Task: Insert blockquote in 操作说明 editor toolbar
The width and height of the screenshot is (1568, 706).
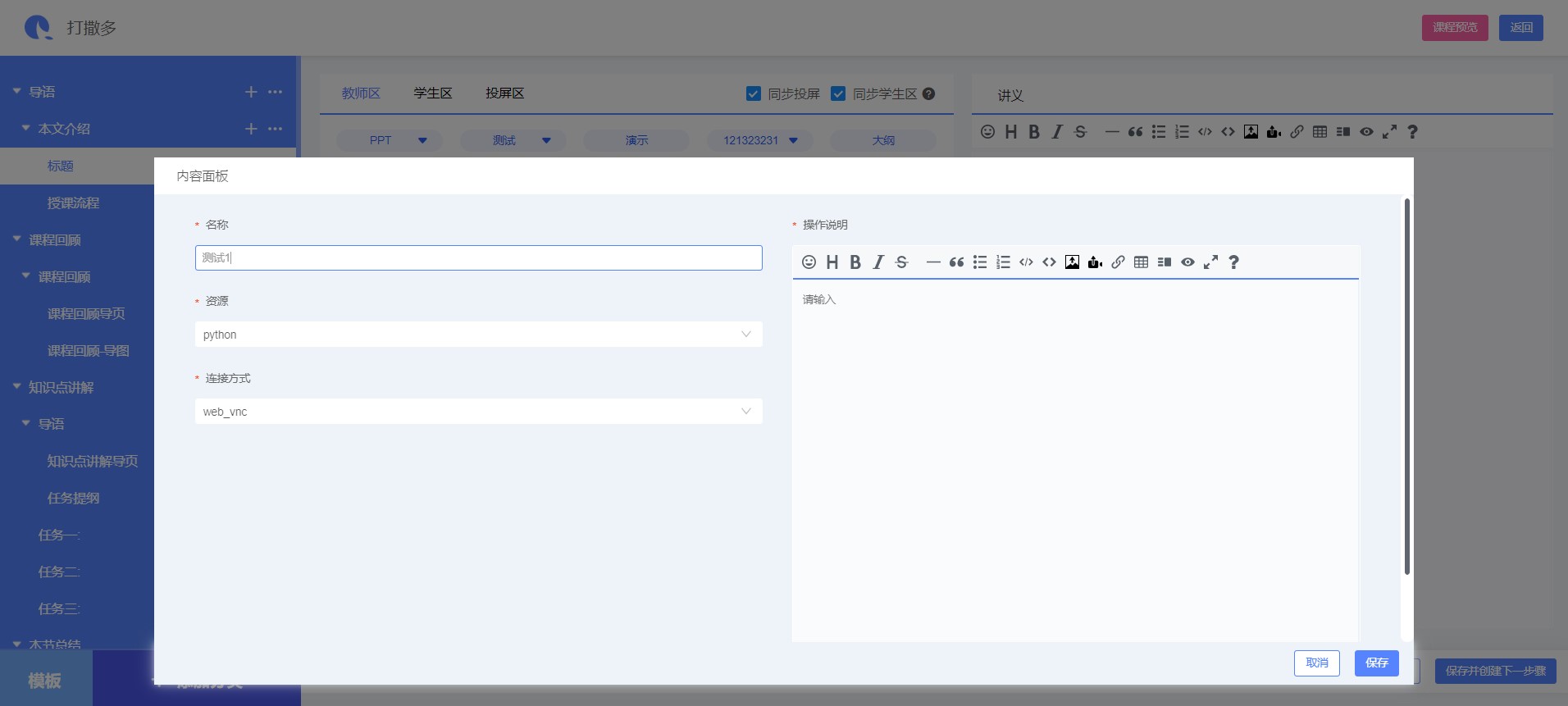Action: tap(956, 262)
